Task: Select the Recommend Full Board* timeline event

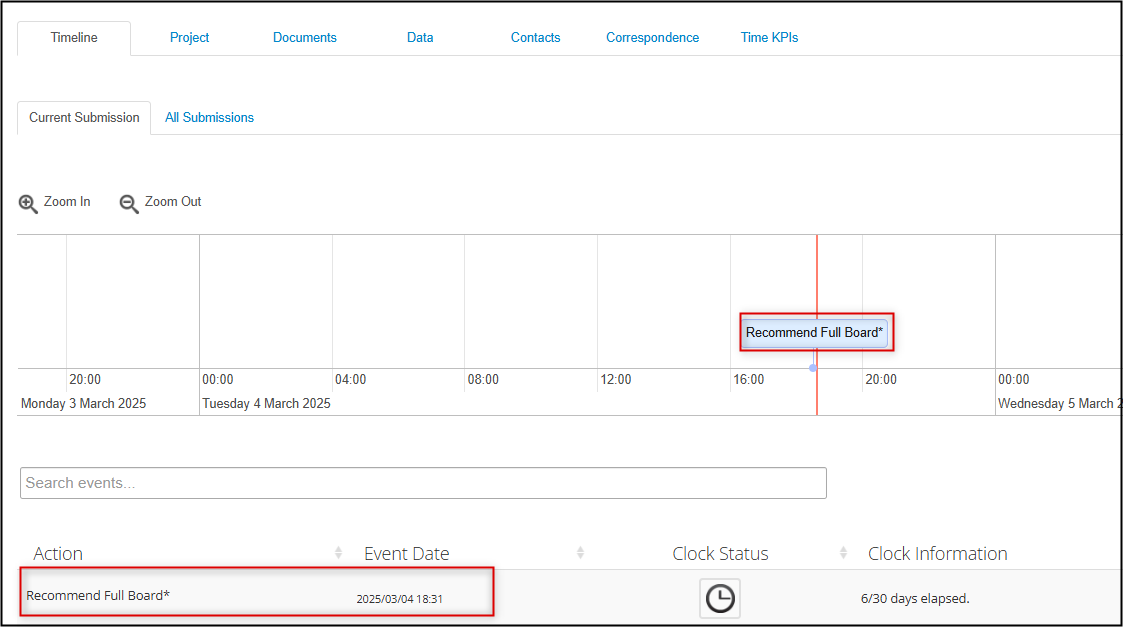Action: [814, 332]
